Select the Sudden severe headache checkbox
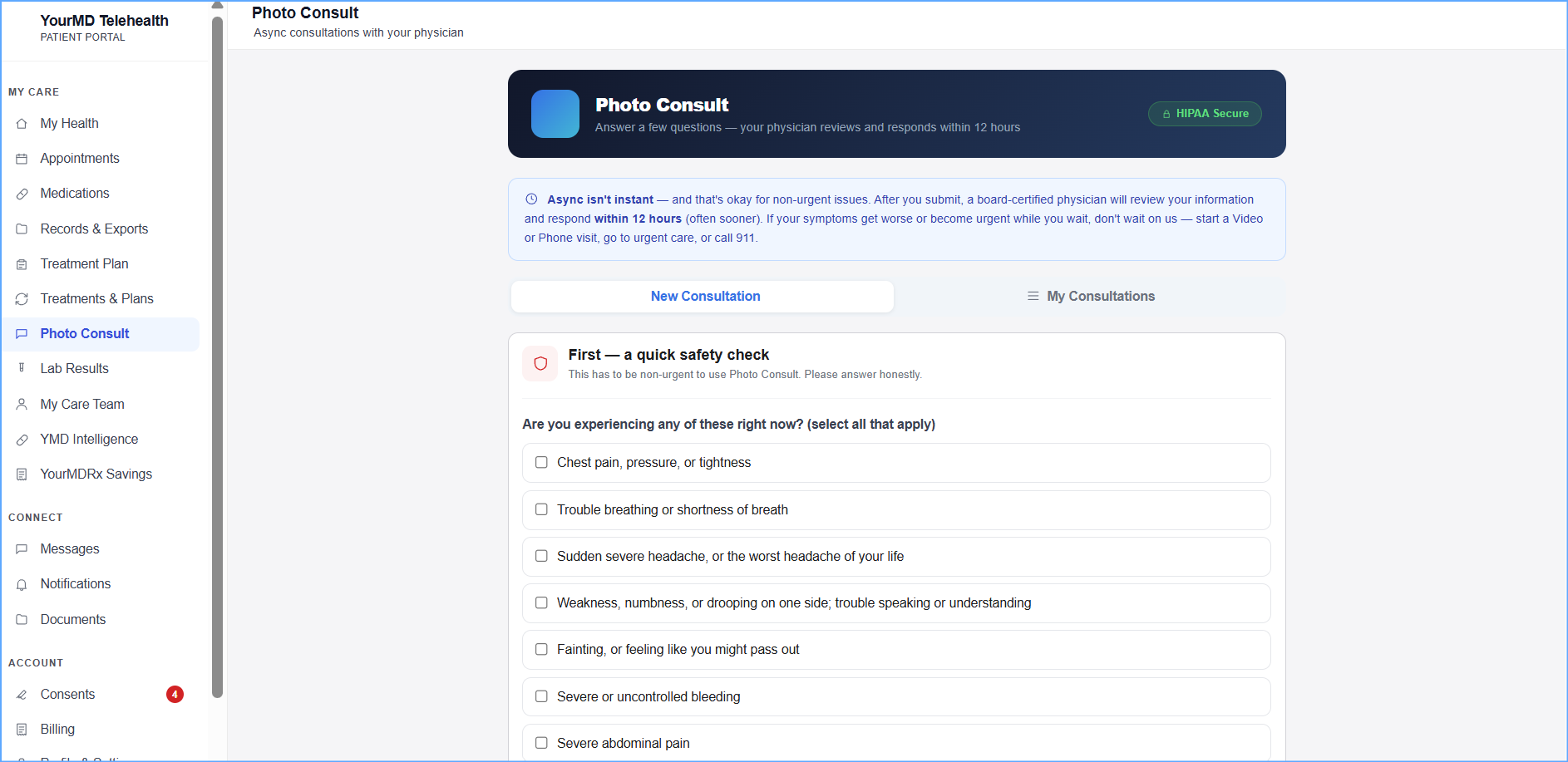1568x762 pixels. click(541, 556)
